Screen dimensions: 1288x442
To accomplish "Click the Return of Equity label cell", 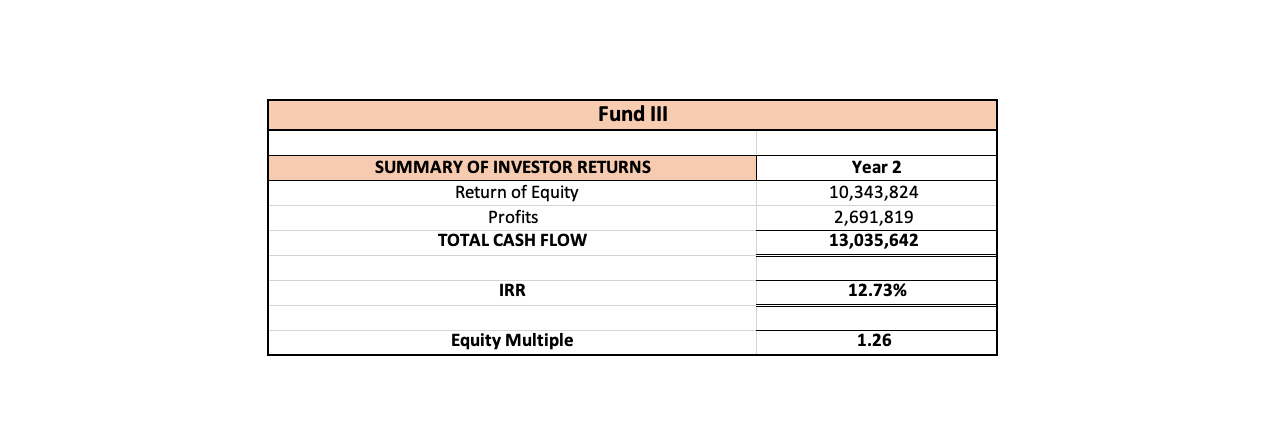I will 512,192.
